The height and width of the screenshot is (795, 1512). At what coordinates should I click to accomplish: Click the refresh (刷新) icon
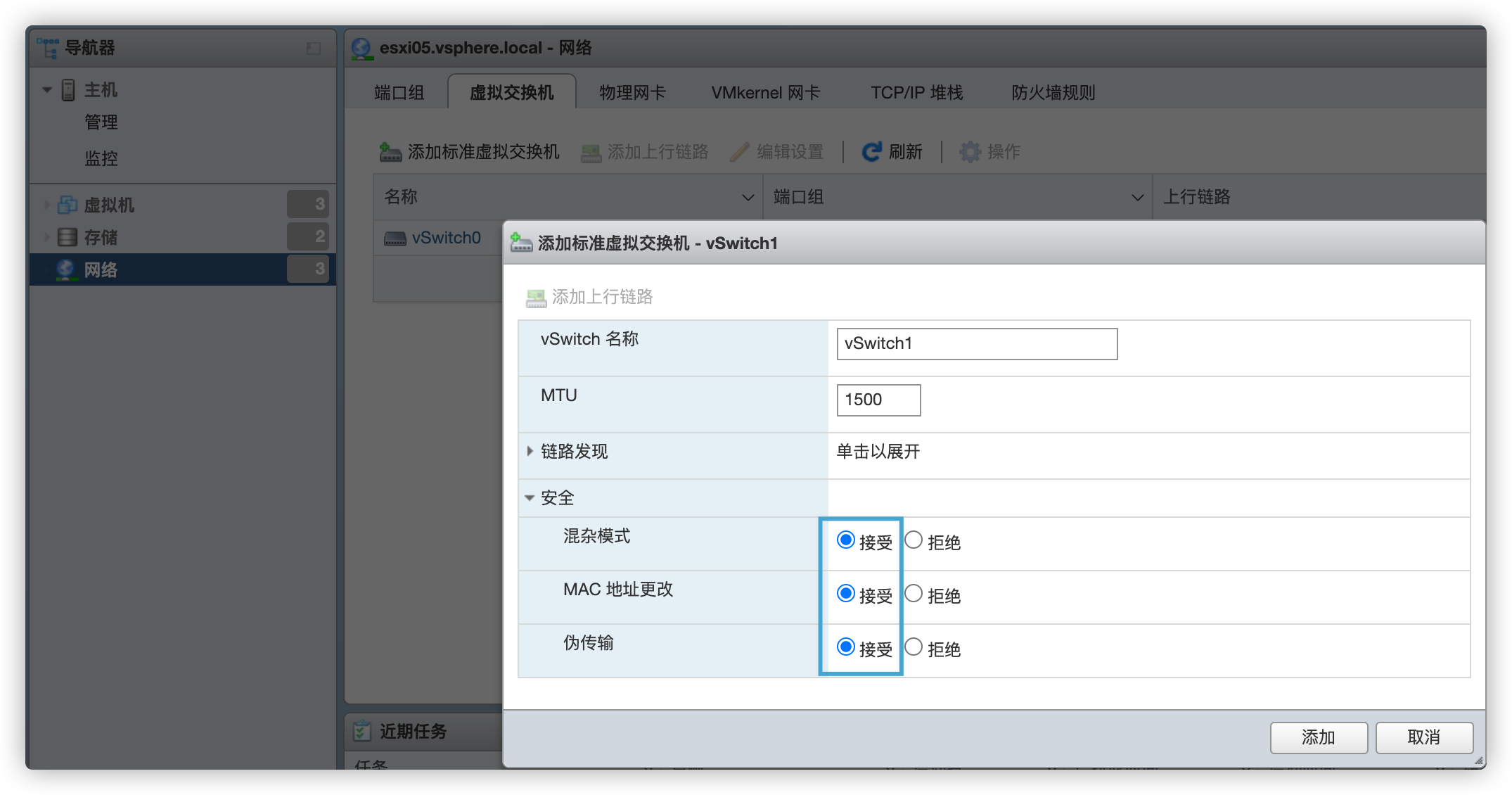[872, 151]
